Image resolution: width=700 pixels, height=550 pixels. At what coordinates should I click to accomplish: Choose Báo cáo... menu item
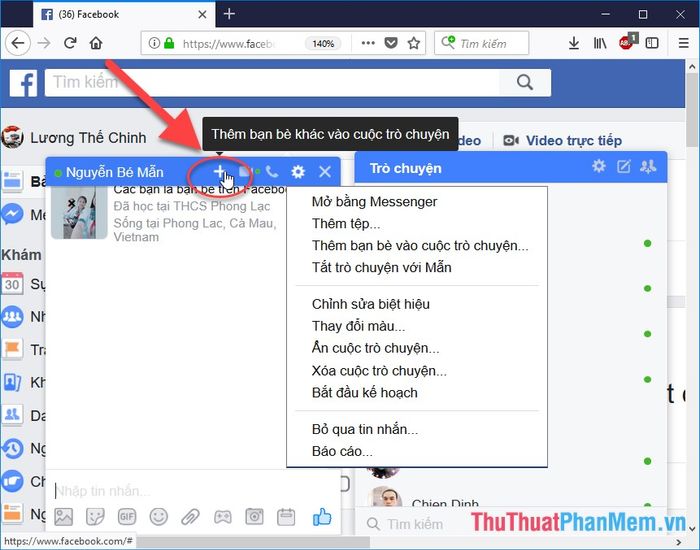[x=342, y=451]
